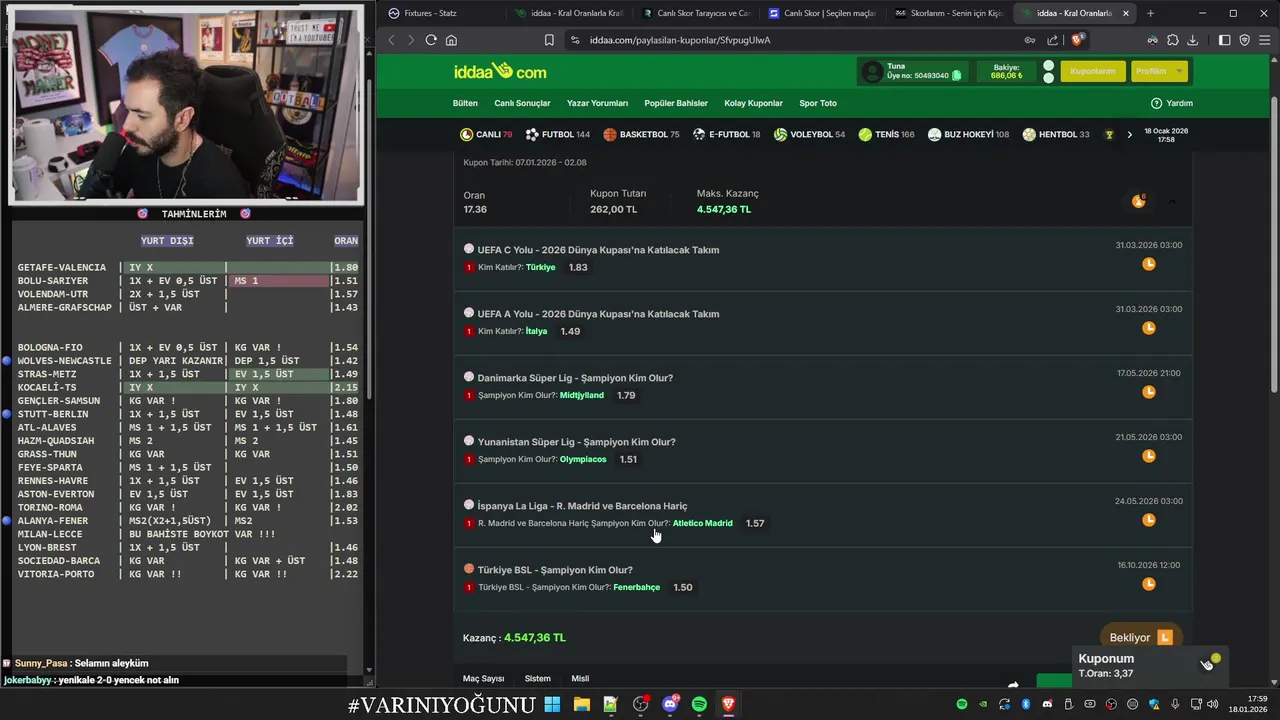
Task: Open the Yazar Yorumları menu item
Action: coord(597,103)
